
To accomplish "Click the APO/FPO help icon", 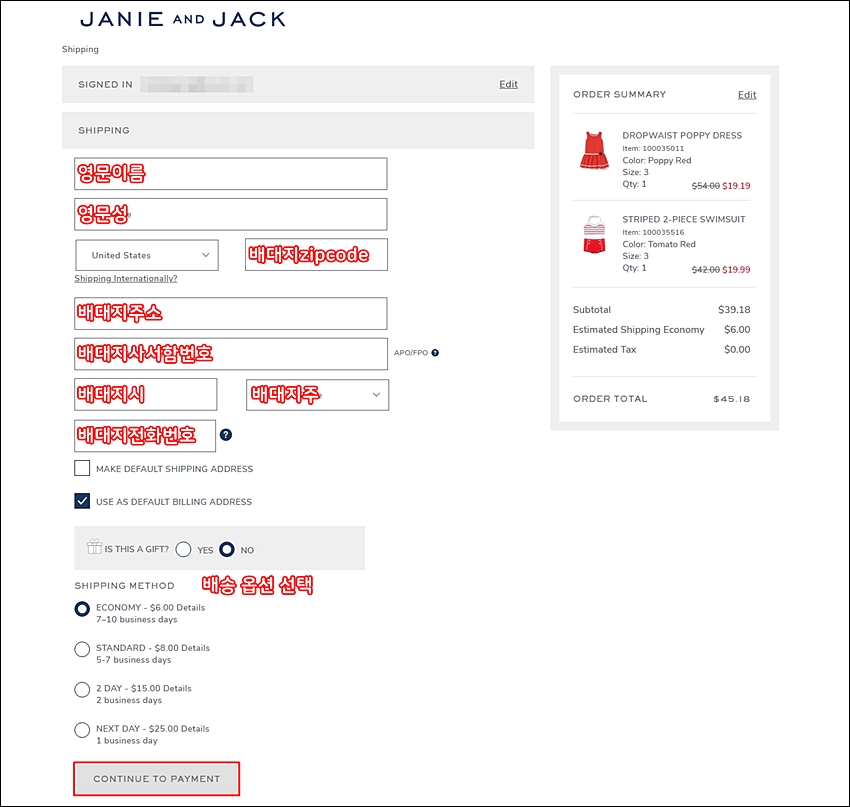I will [x=435, y=353].
